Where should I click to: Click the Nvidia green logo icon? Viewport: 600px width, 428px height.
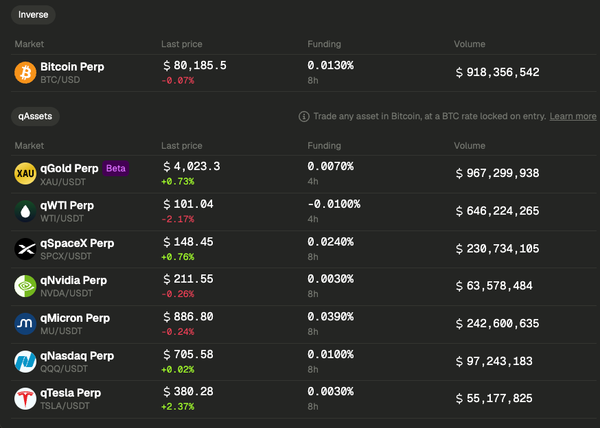click(25, 286)
